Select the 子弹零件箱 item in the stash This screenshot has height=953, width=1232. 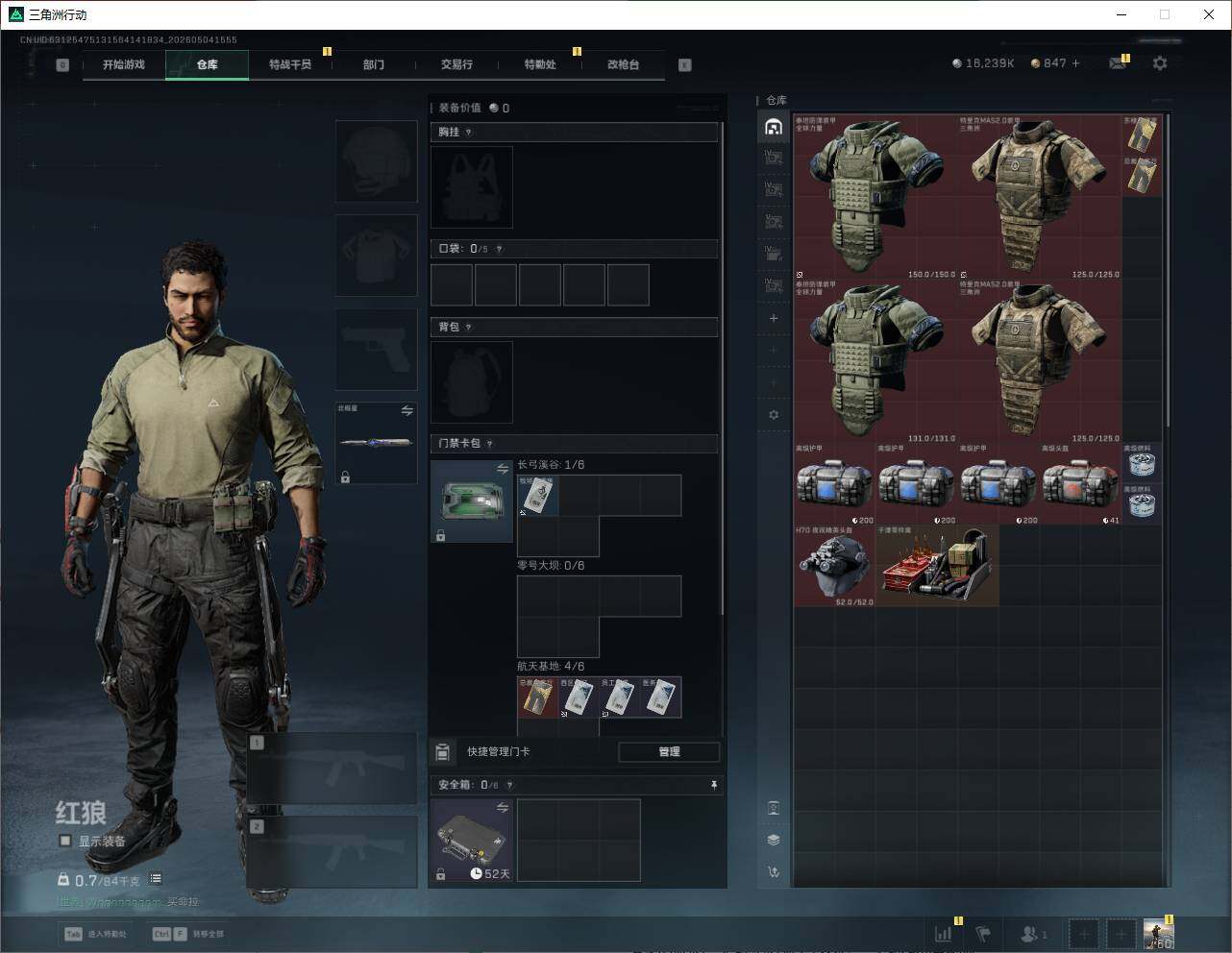(938, 566)
